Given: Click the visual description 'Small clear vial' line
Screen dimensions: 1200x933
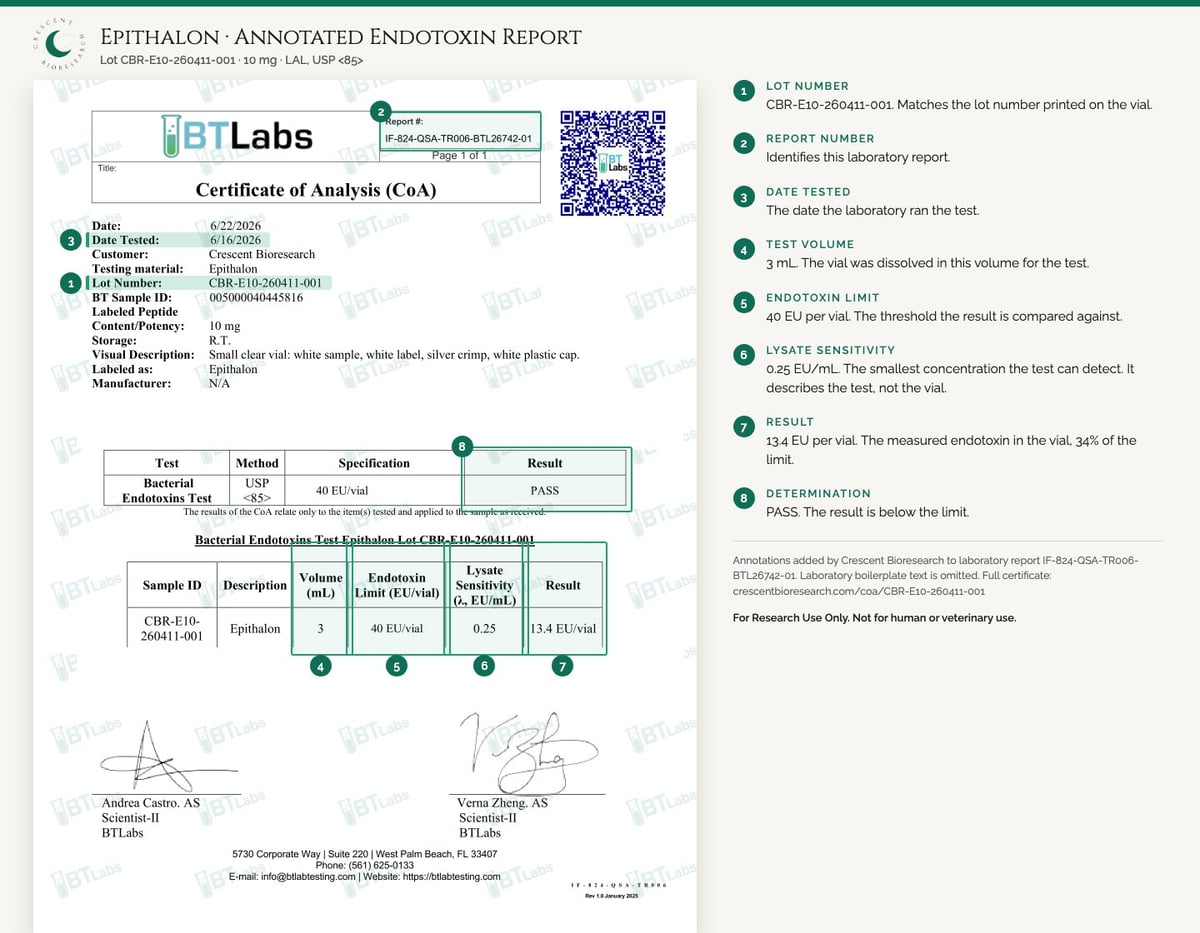Looking at the screenshot, I should [394, 354].
